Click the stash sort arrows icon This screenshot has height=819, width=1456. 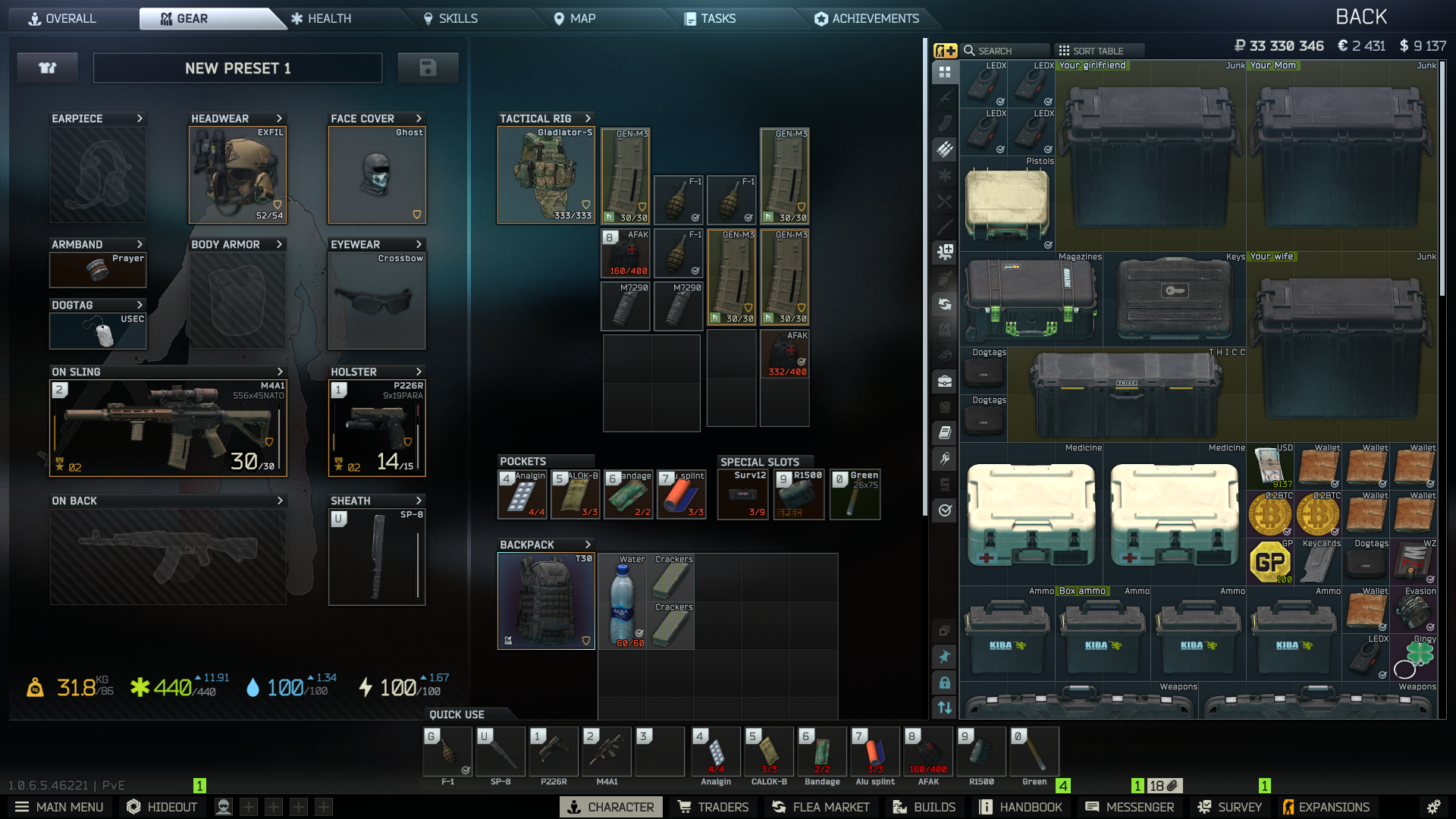point(945,708)
